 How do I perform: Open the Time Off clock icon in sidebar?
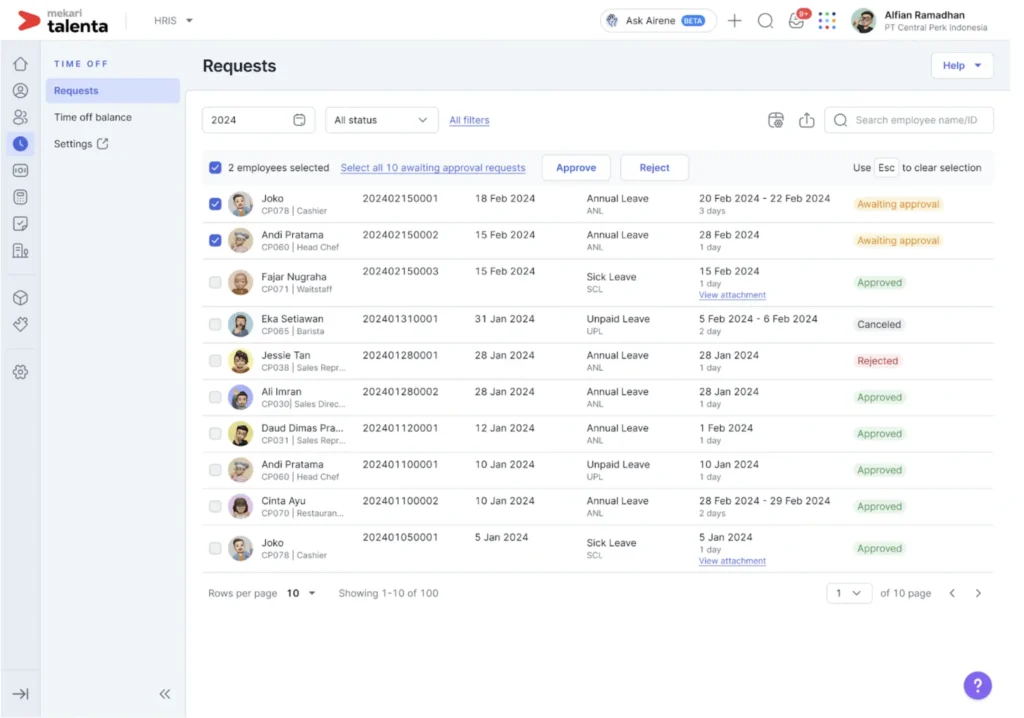click(20, 144)
